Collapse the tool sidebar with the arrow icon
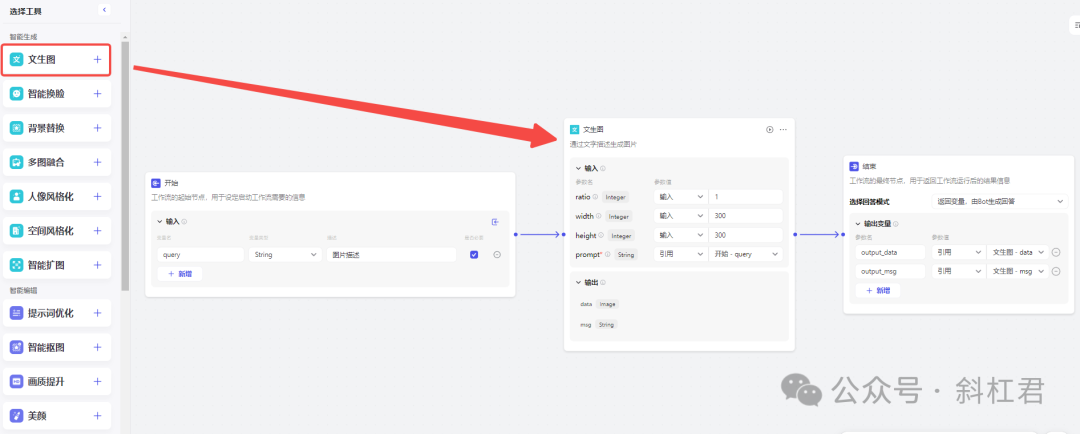 [104, 10]
